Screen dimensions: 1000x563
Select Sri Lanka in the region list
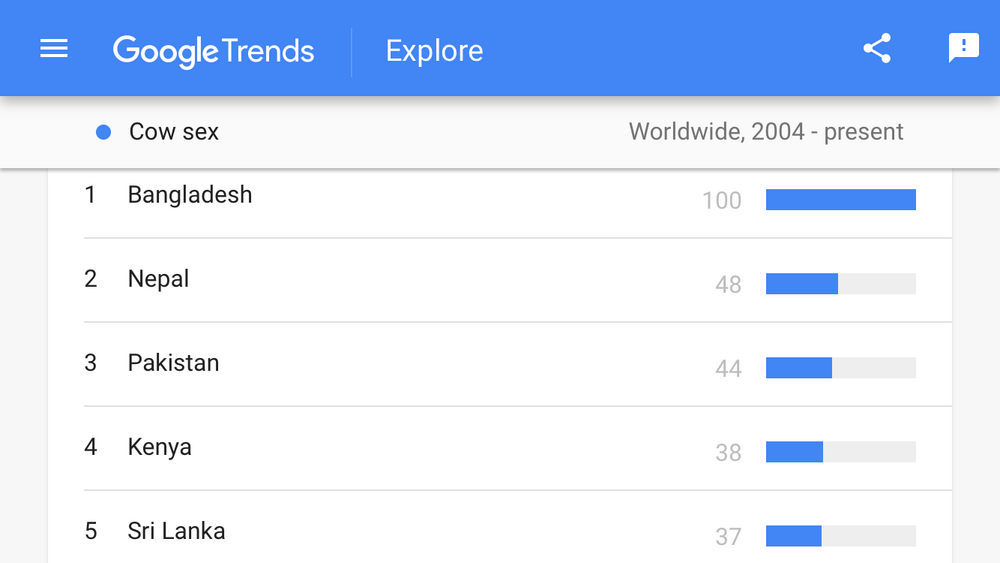coord(176,531)
